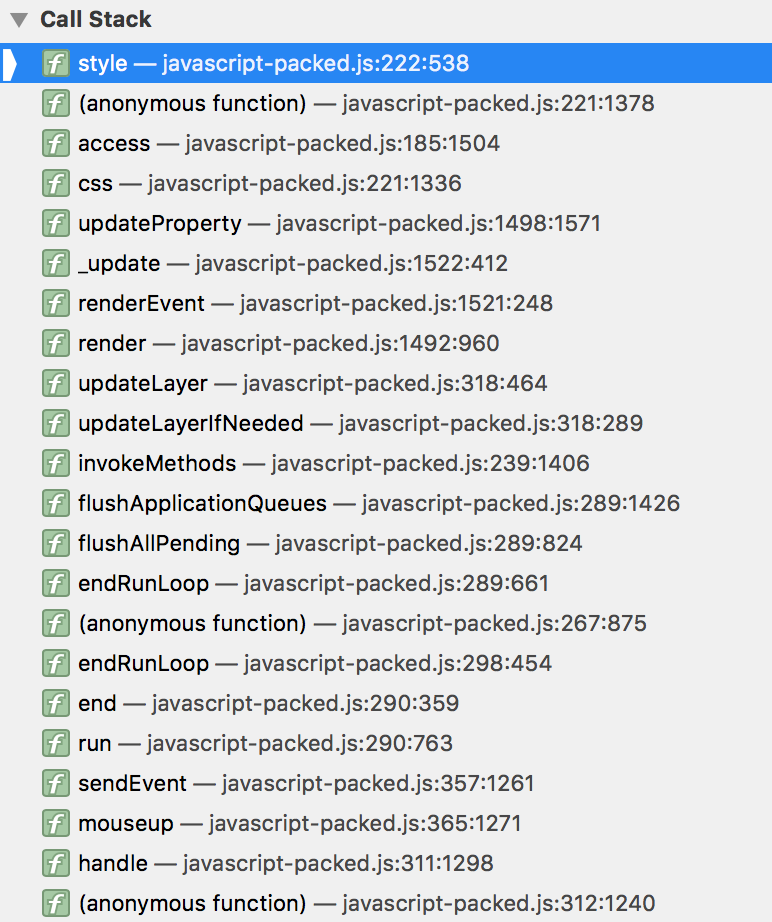Go to flushApplicationQueues frame
The image size is (772, 922).
[378, 504]
